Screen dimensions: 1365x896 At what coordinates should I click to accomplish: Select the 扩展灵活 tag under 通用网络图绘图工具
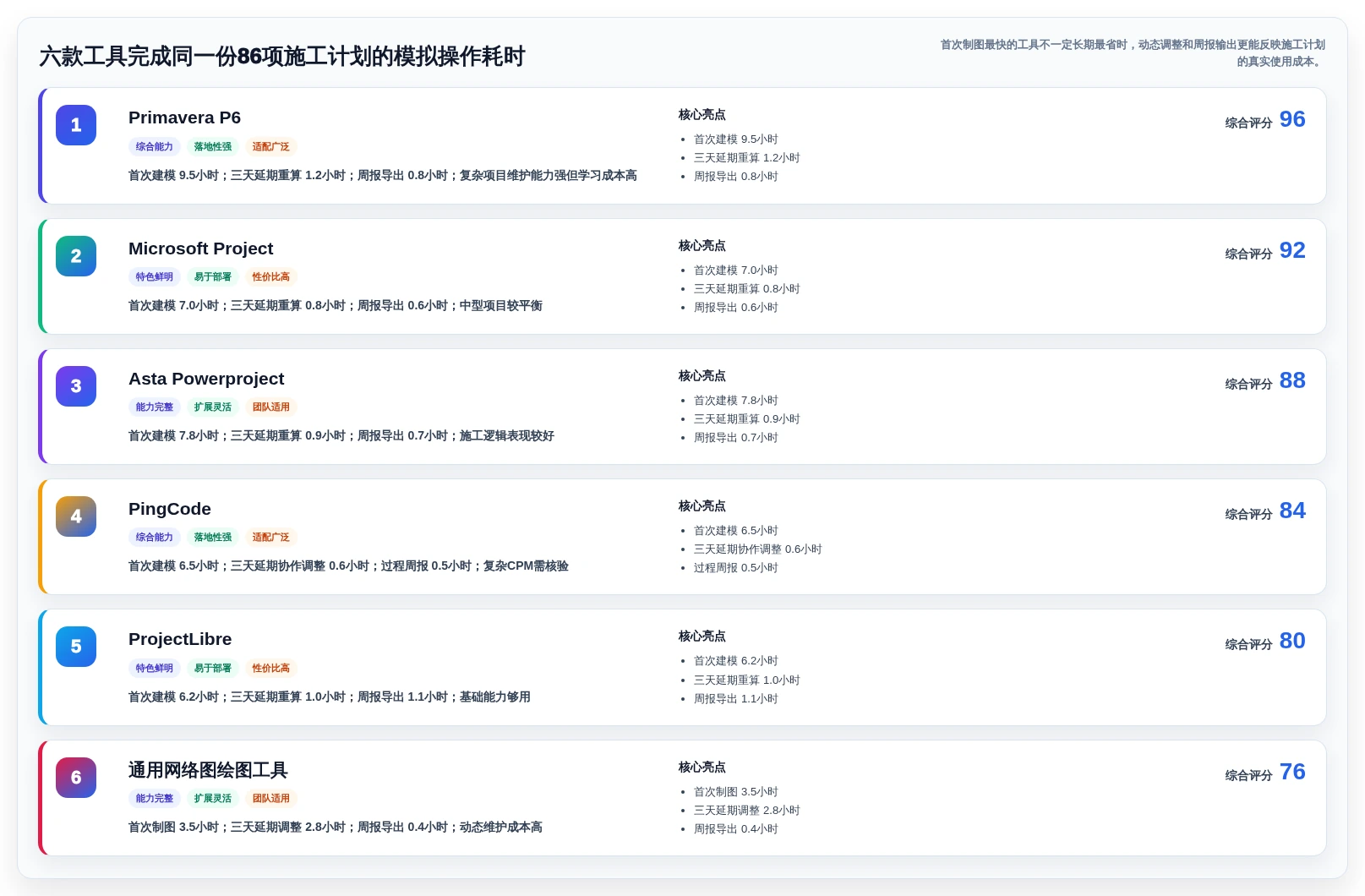coord(213,798)
